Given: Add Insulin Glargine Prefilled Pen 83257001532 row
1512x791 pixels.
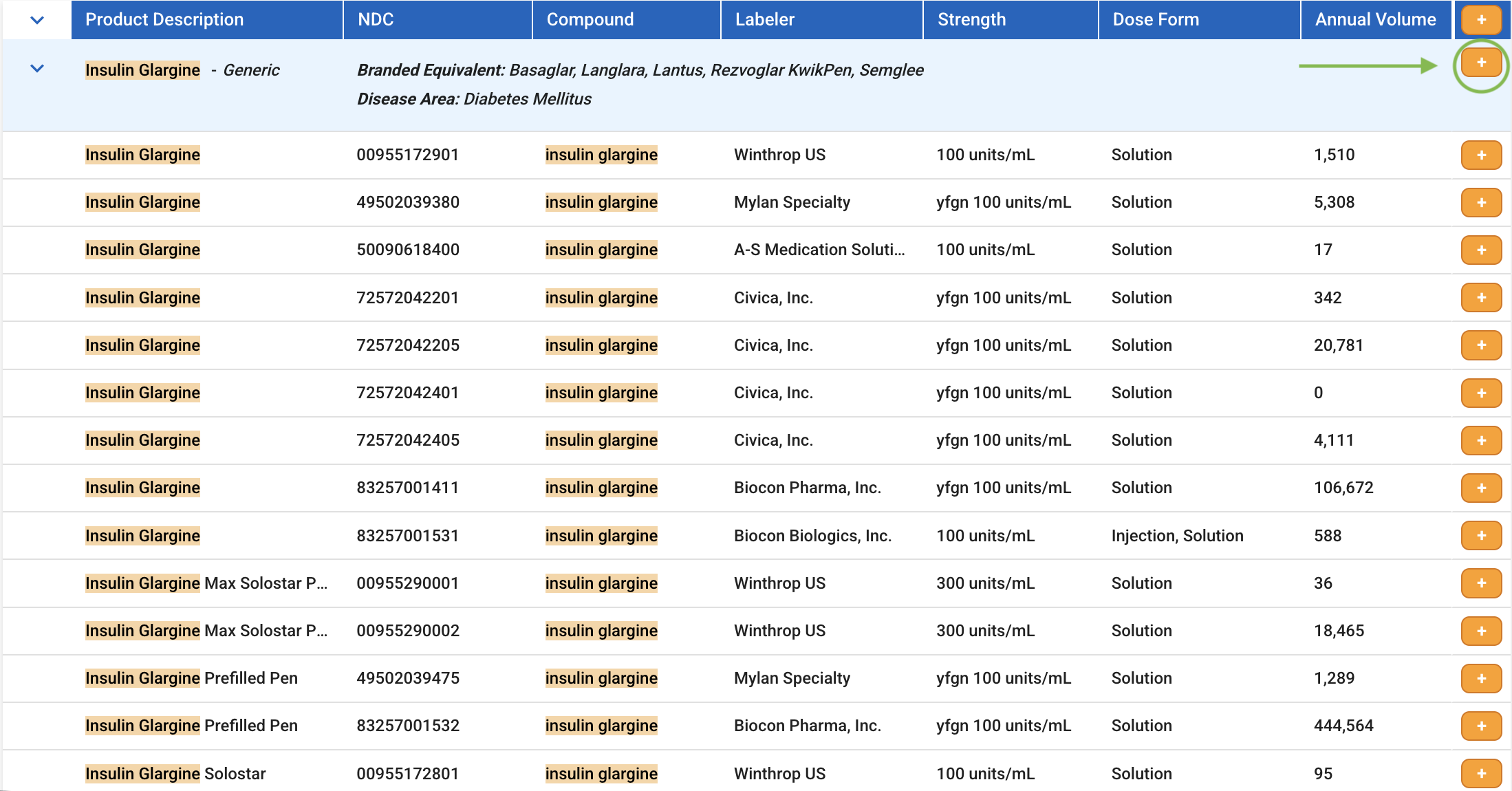Looking at the screenshot, I should pyautogui.click(x=1481, y=726).
